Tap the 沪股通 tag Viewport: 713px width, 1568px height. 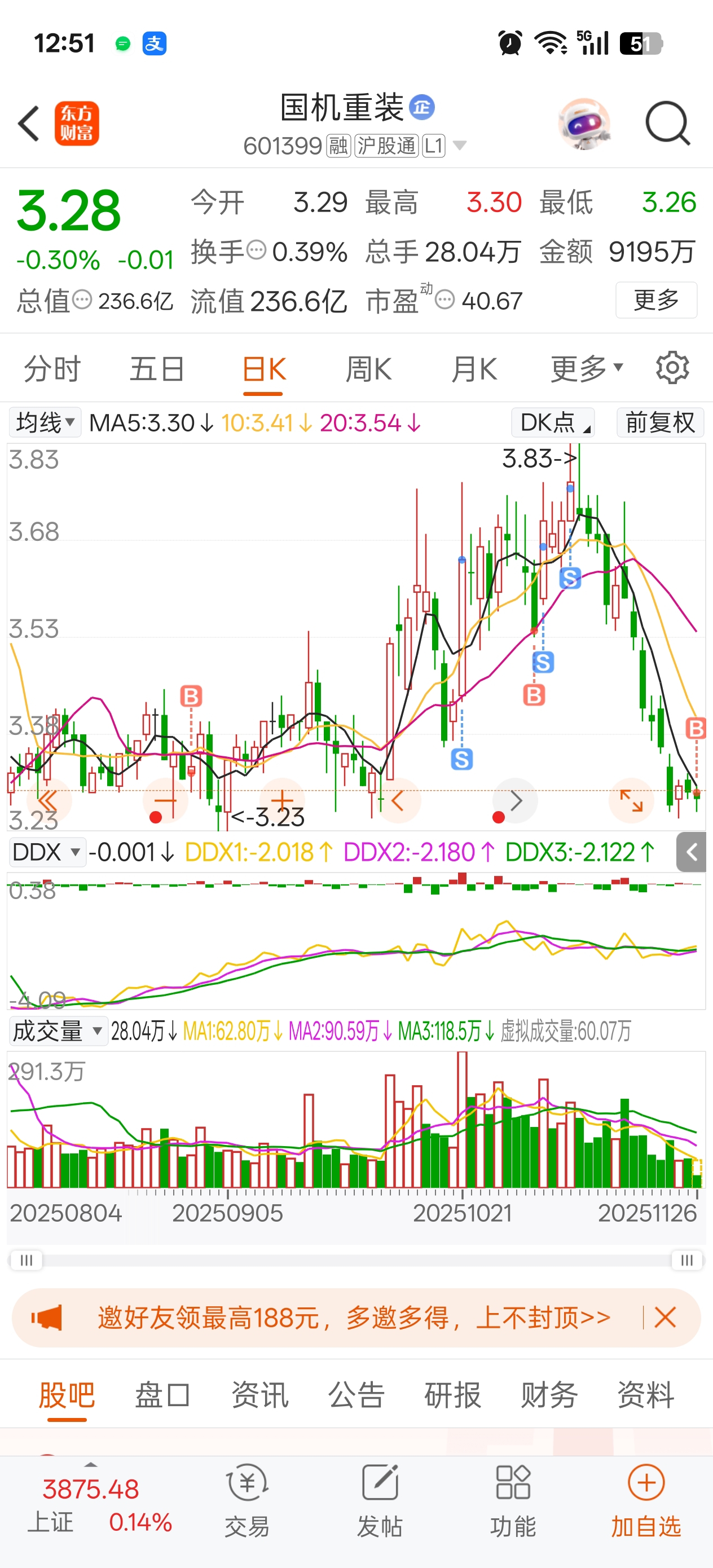386,146
